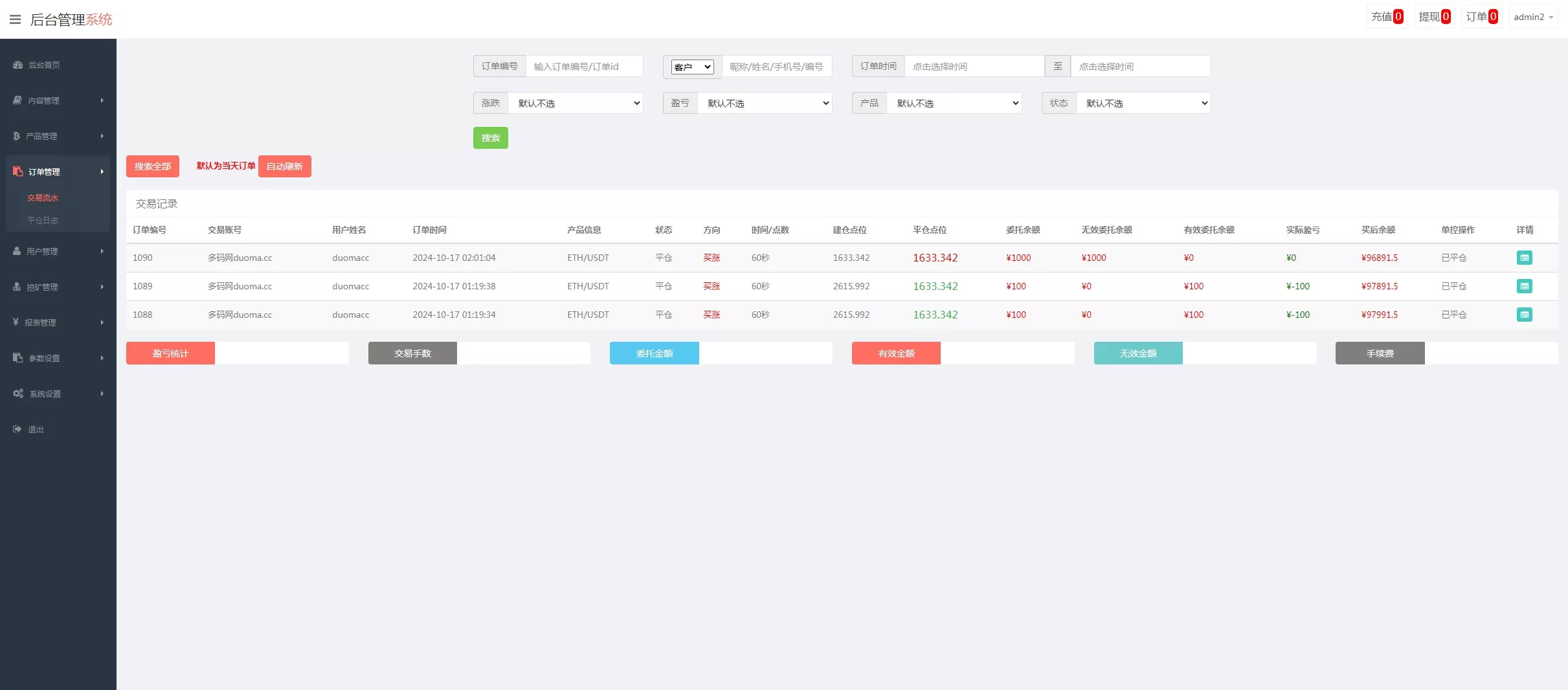This screenshot has height=690, width=1568.
Task: Click the hamburger menu icon in header
Action: (x=16, y=19)
